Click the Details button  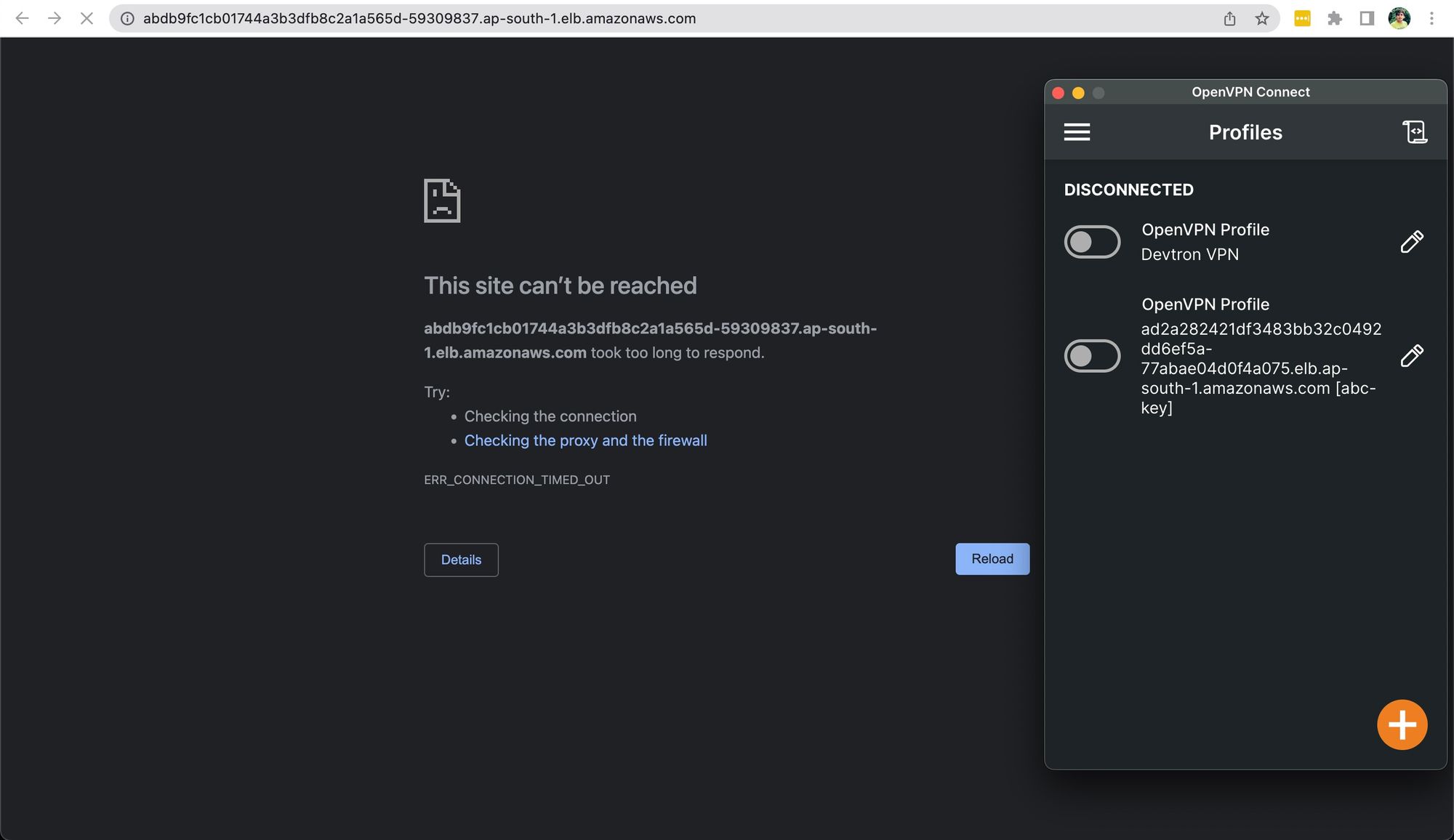click(460, 559)
